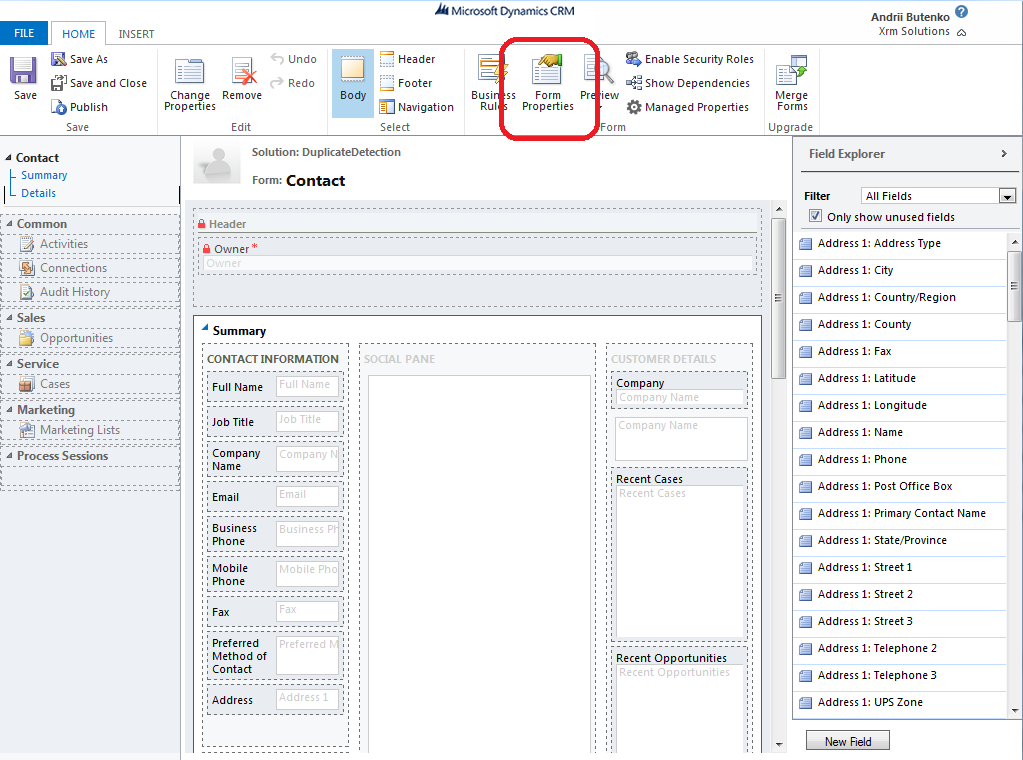The width and height of the screenshot is (1023, 760).
Task: Open the help question mark icon
Action: [x=962, y=12]
